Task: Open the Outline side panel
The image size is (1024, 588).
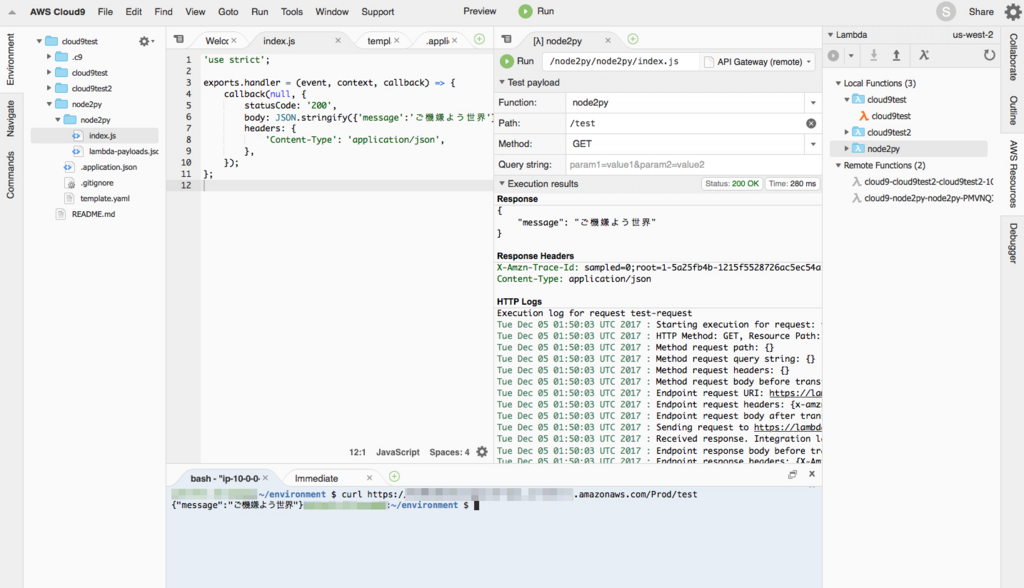Action: coord(1013,110)
